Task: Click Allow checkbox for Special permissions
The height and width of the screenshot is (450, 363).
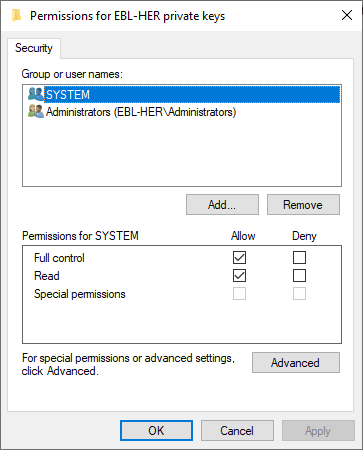Action: coord(239,294)
